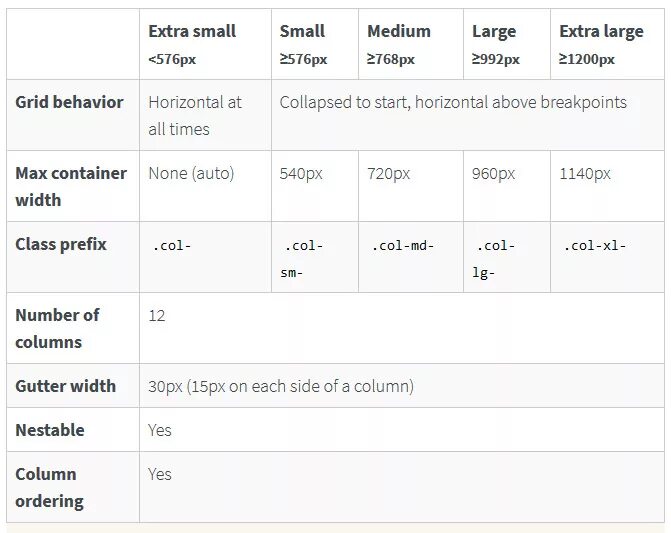The image size is (671, 533).
Task: Click the Nestable row's Yes value
Action: pyautogui.click(x=160, y=430)
